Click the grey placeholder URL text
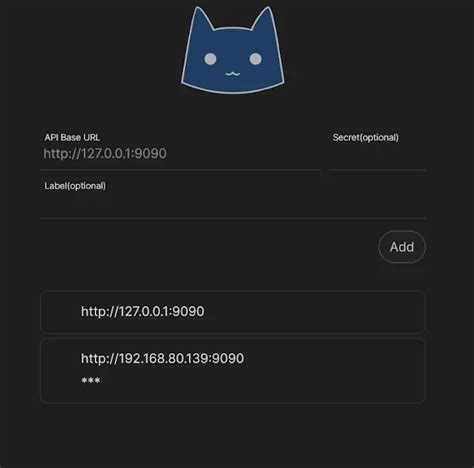 click(105, 154)
